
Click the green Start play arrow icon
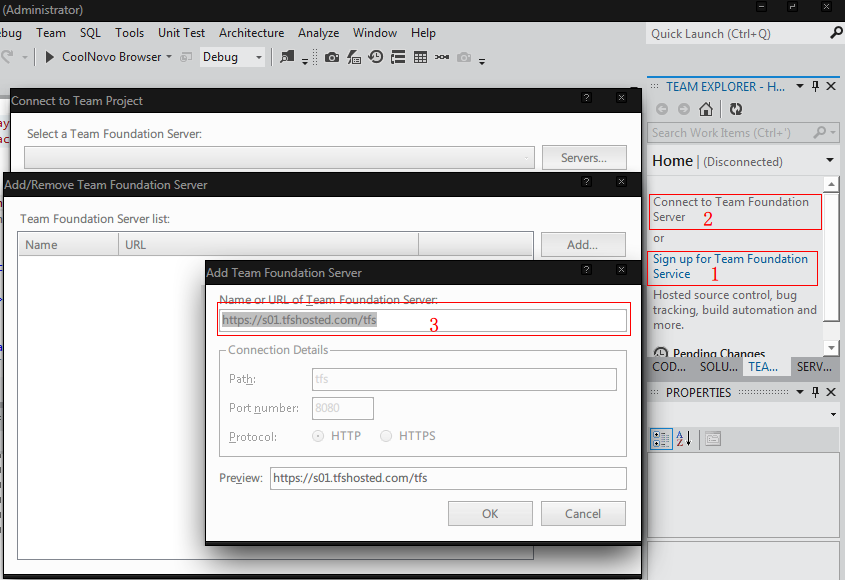[x=49, y=57]
